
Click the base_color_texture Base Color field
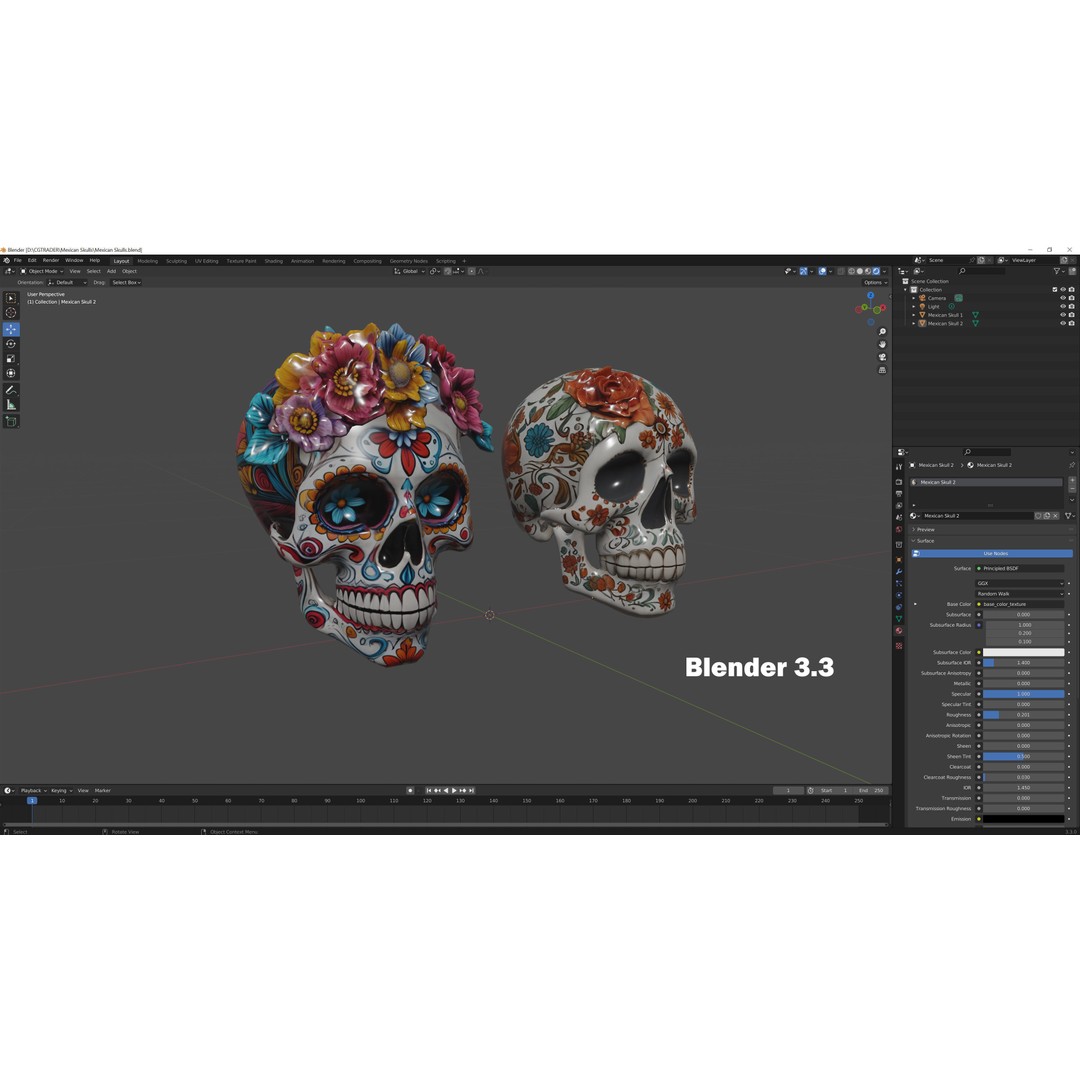[1019, 604]
